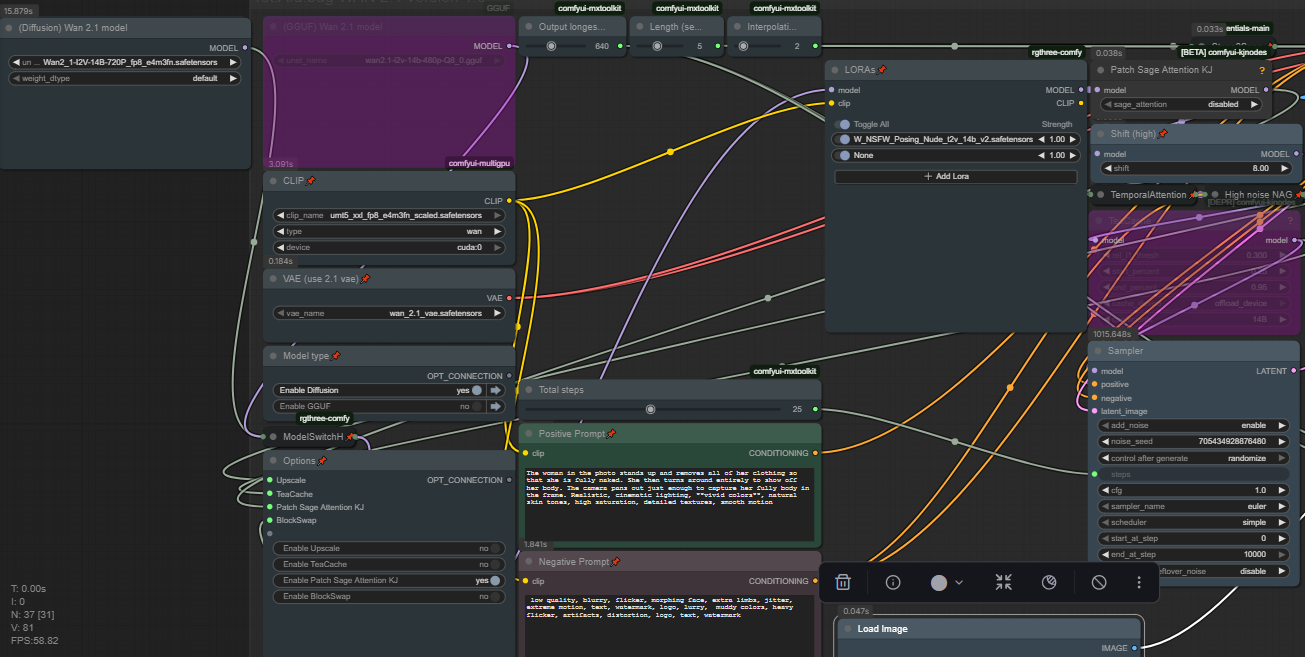Screen dimensions: 1305x657
Task: Open three-dot more options in selection toolbar
Action: 1139,582
